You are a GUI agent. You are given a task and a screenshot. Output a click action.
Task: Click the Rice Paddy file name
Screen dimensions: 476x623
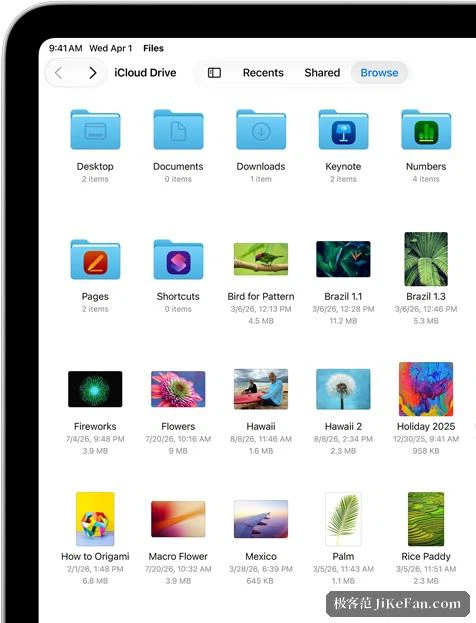click(x=426, y=556)
